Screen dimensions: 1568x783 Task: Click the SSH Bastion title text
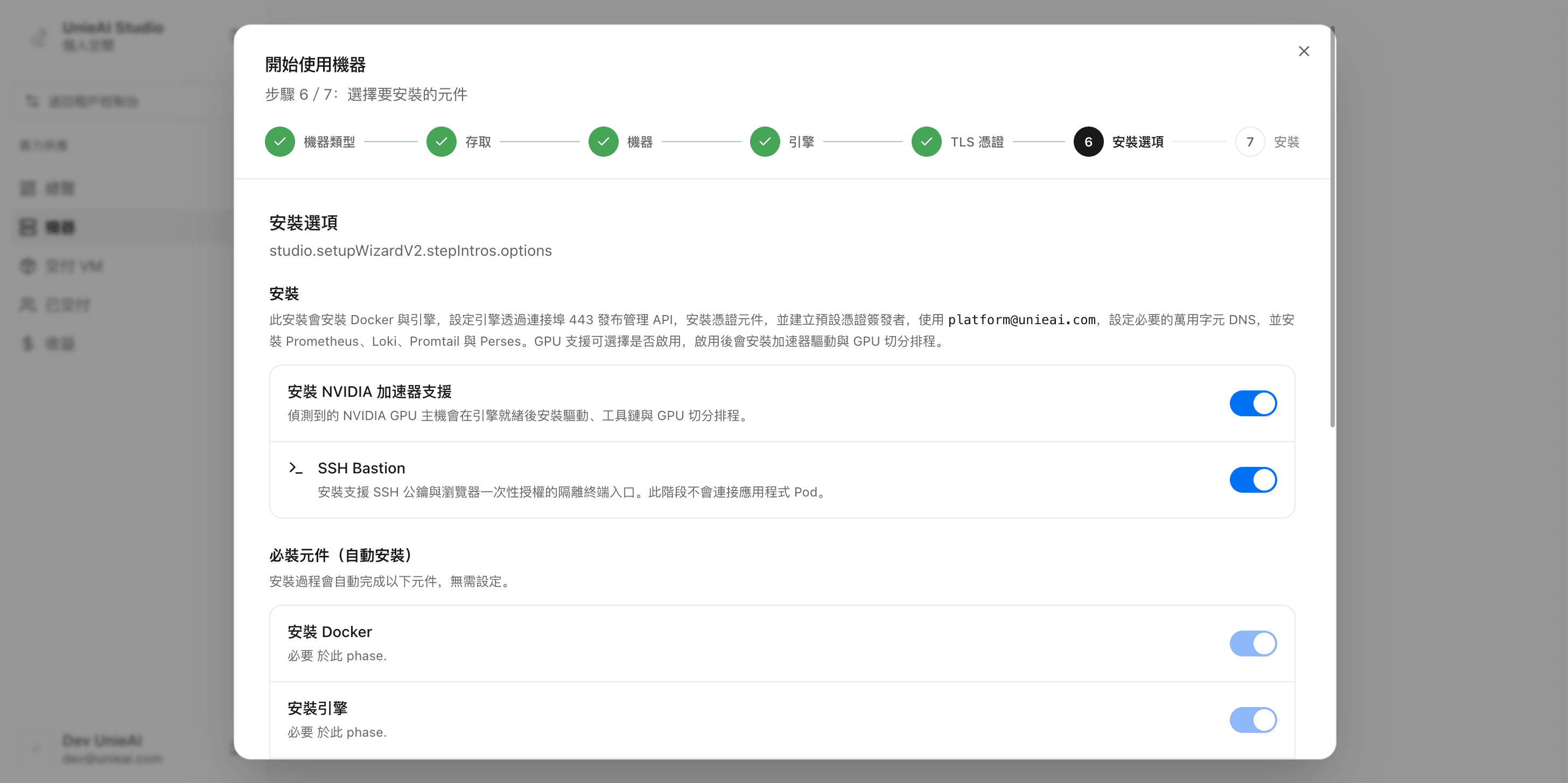pos(361,467)
